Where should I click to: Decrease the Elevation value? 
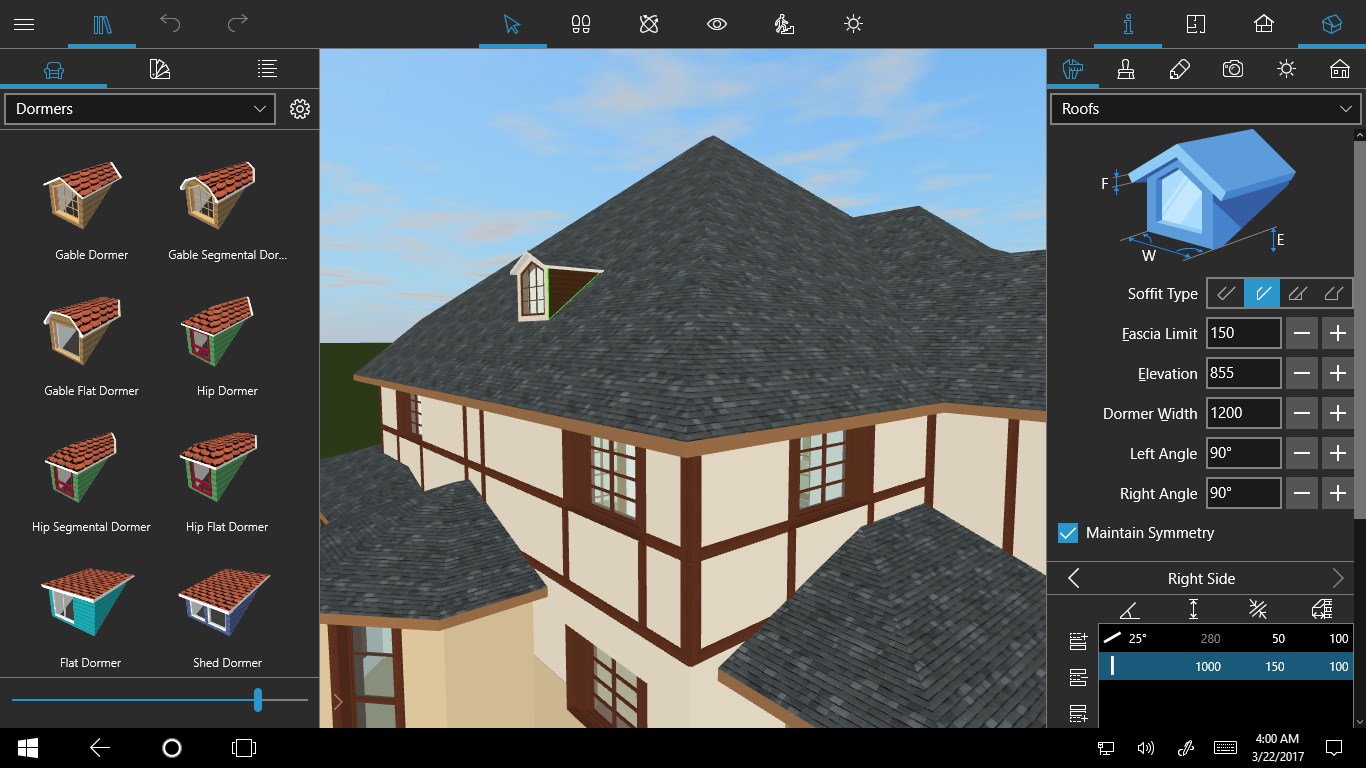coord(1302,373)
